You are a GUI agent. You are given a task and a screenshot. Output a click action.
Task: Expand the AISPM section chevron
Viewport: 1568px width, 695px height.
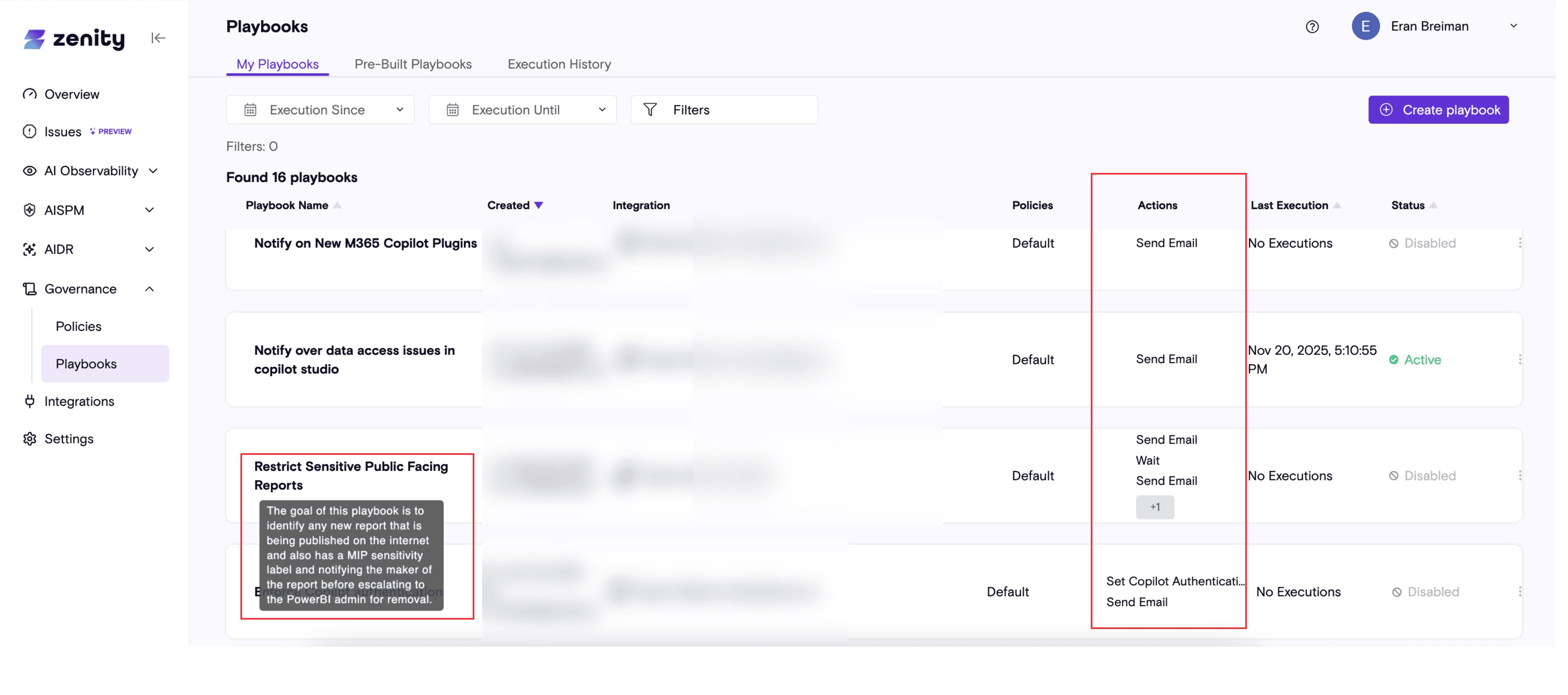(x=150, y=210)
